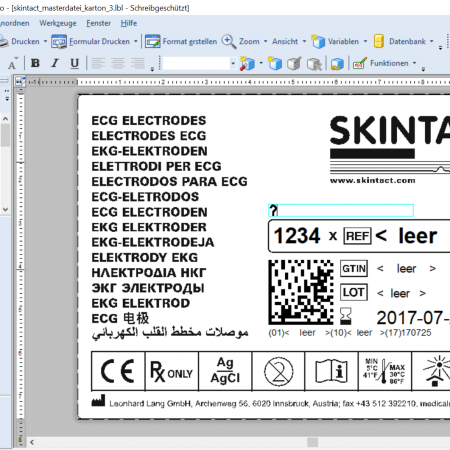Image resolution: width=450 pixels, height=450 pixels.
Task: Select the Ag AgCl symbol
Action: (225, 370)
